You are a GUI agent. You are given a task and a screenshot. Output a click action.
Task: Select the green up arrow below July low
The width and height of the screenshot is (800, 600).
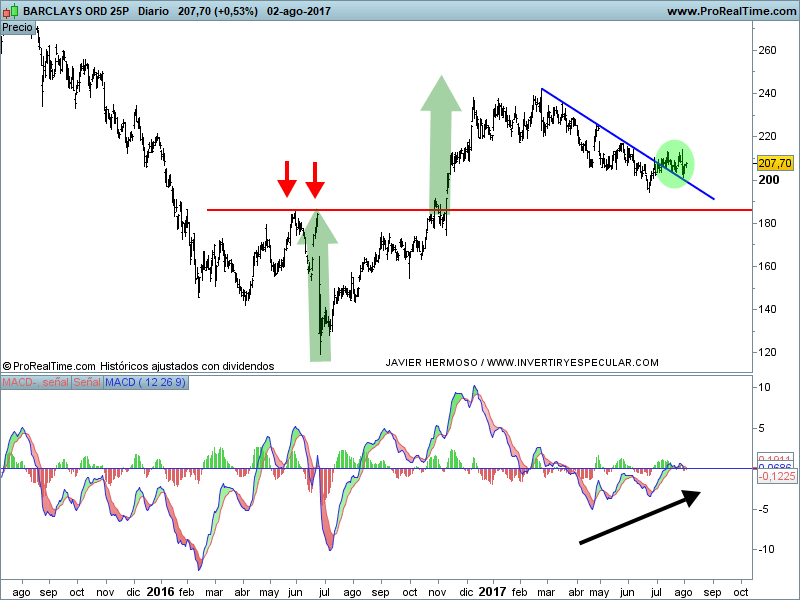coord(319,290)
